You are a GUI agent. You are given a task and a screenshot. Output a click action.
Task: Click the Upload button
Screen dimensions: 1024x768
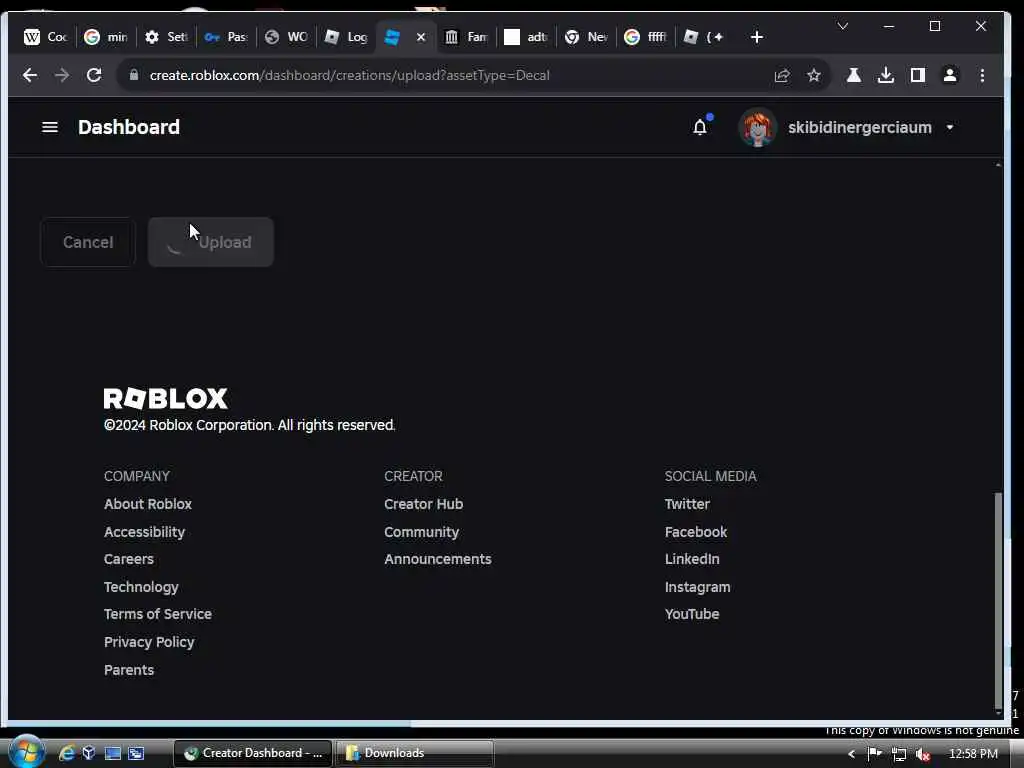211,242
